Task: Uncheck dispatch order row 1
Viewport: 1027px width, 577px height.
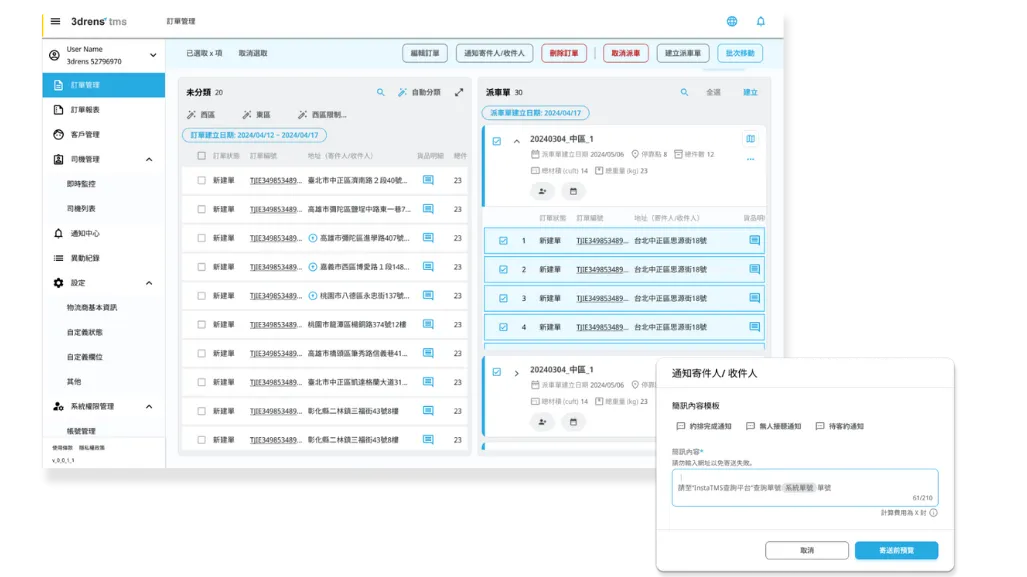Action: [x=503, y=240]
